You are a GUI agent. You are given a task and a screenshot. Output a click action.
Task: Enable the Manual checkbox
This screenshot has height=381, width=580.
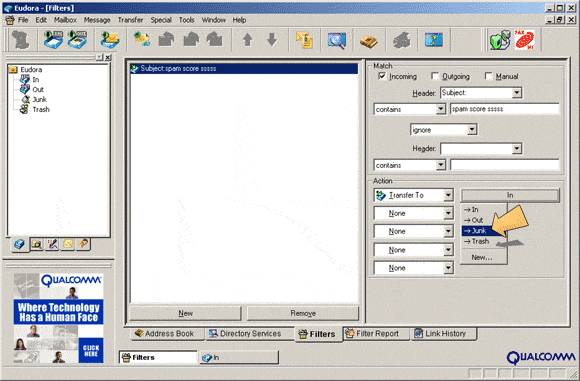(488, 76)
